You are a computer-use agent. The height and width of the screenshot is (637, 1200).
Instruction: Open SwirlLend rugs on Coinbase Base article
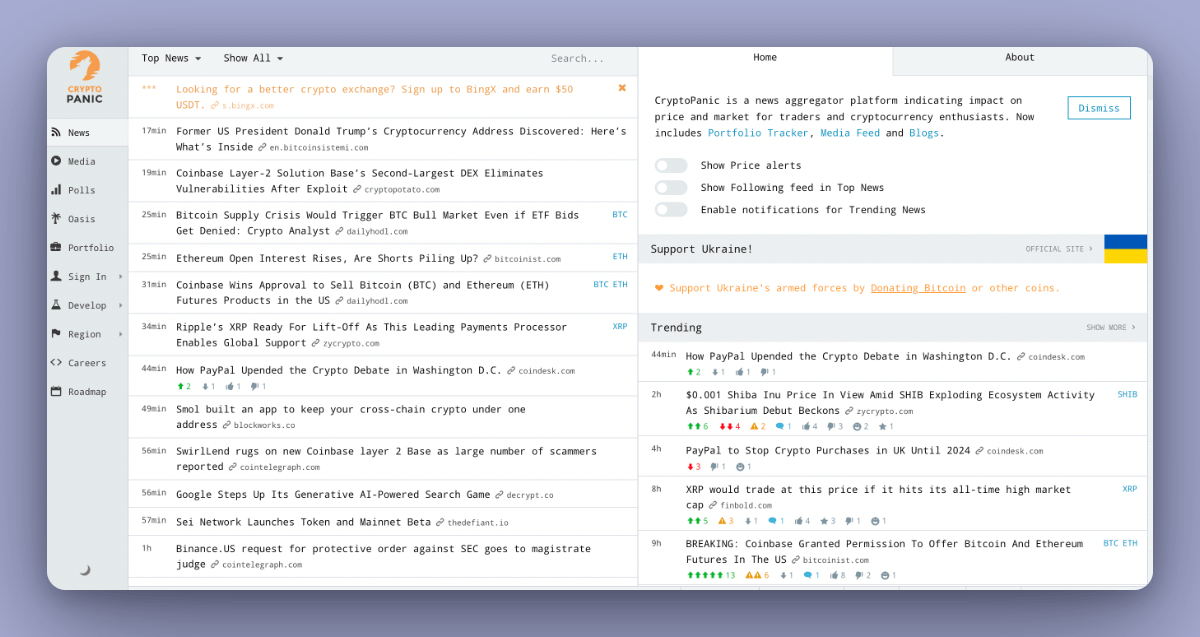click(x=386, y=458)
